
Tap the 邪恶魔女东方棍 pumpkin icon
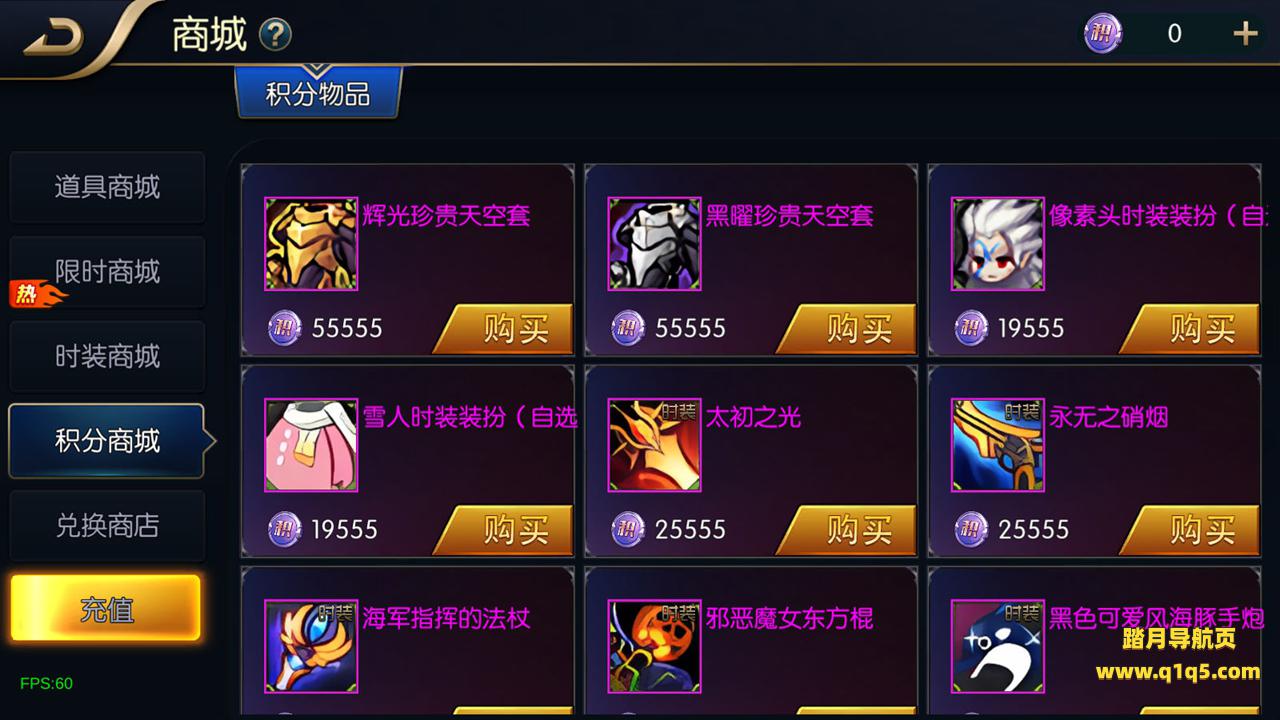(654, 646)
